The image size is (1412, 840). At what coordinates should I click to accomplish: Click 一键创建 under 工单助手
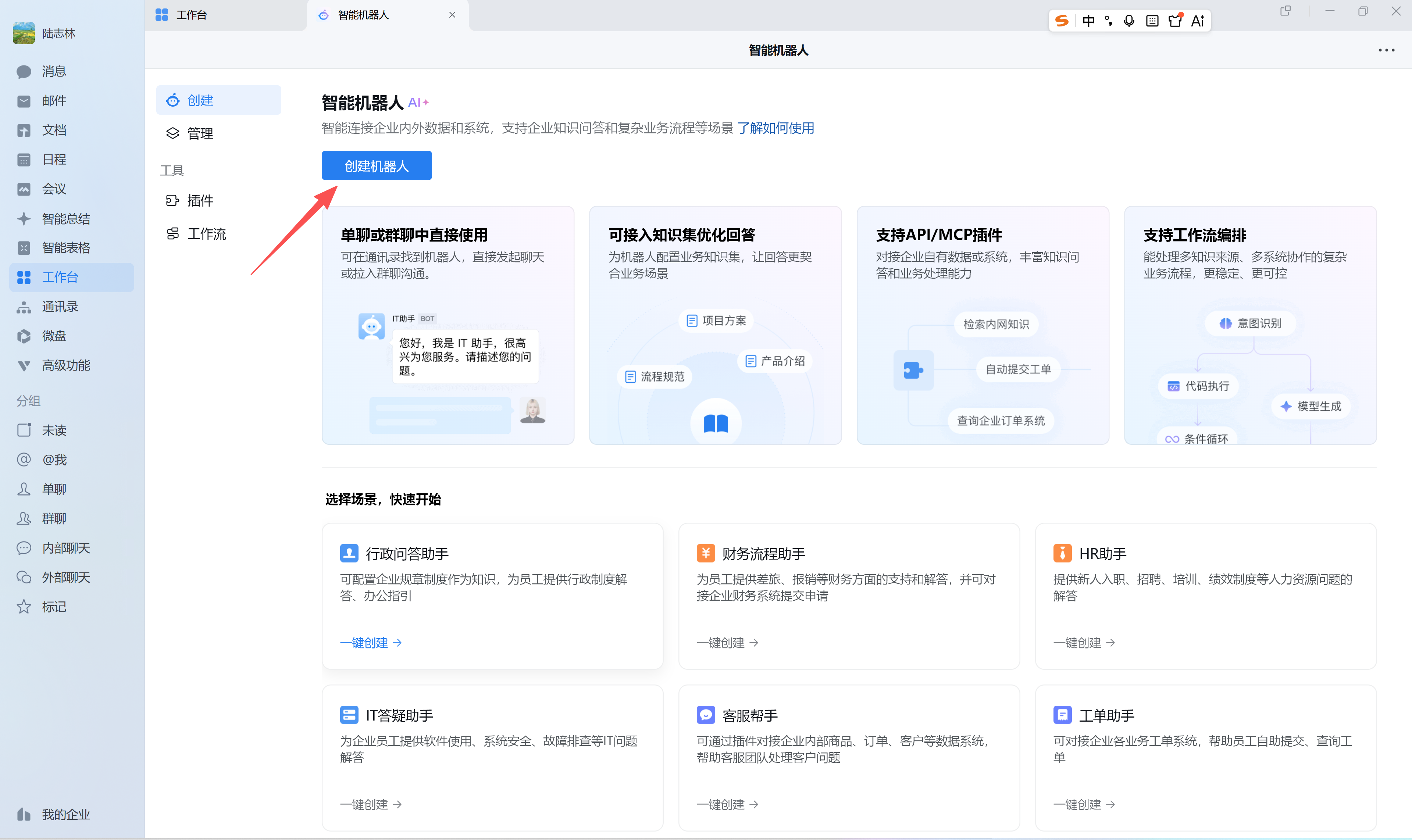(x=1084, y=805)
